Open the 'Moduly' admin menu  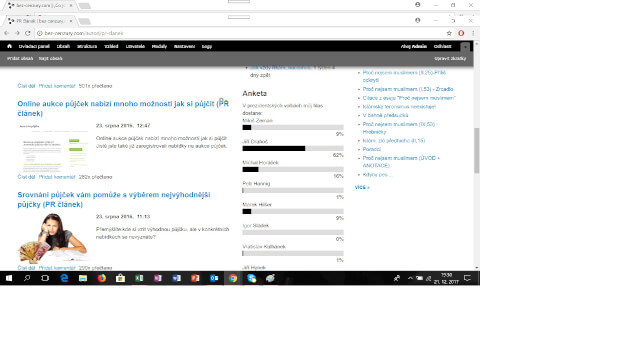(x=159, y=47)
